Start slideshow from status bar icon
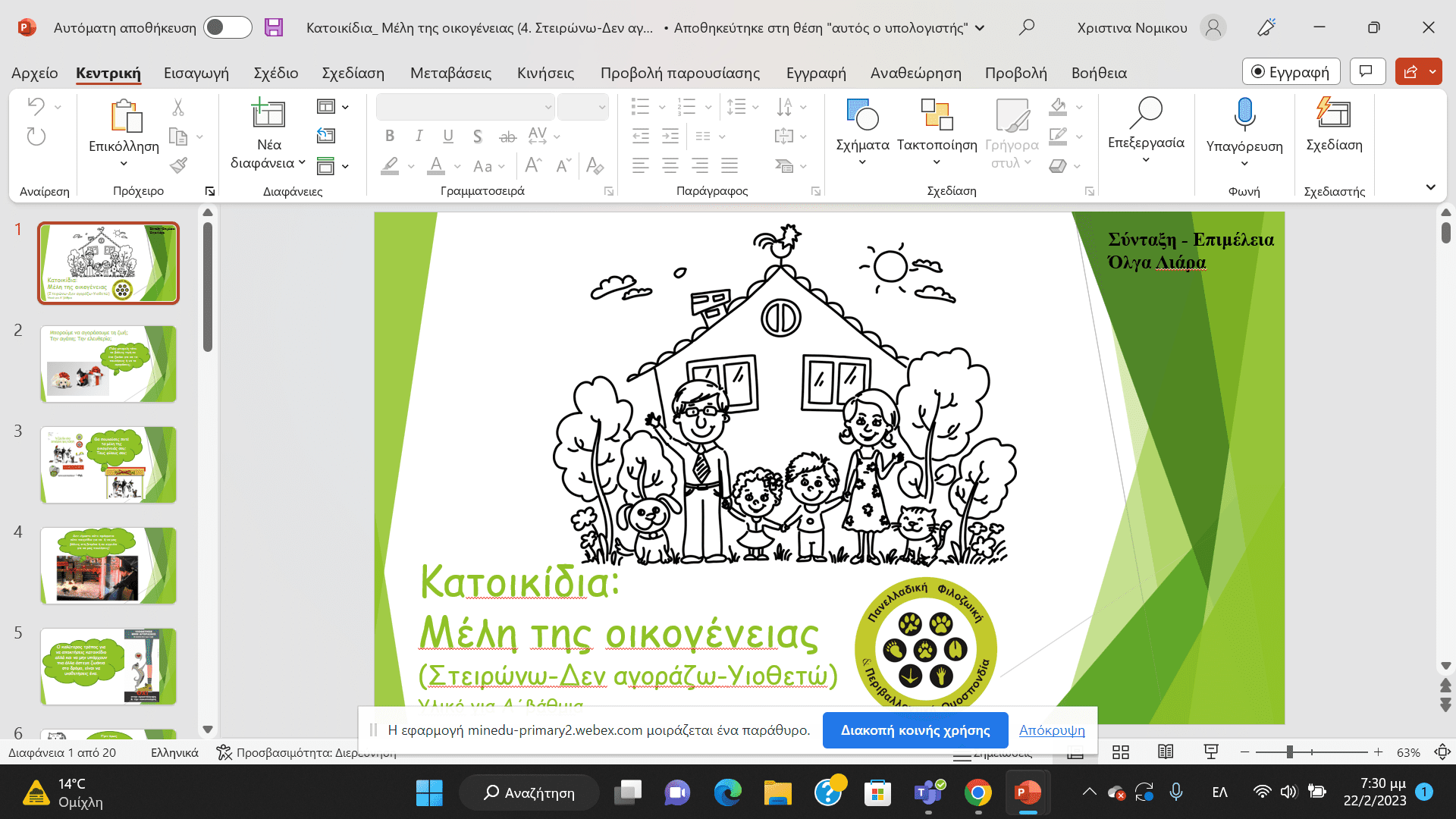This screenshot has width=1456, height=819. point(1211,752)
